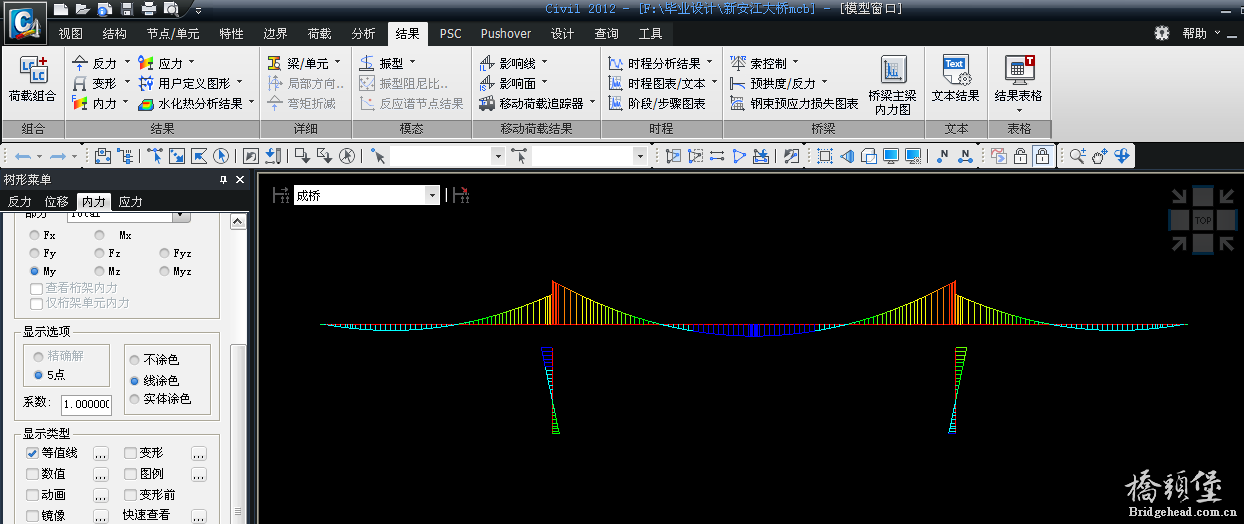Open settings button beside 图例

pyautogui.click(x=199, y=474)
